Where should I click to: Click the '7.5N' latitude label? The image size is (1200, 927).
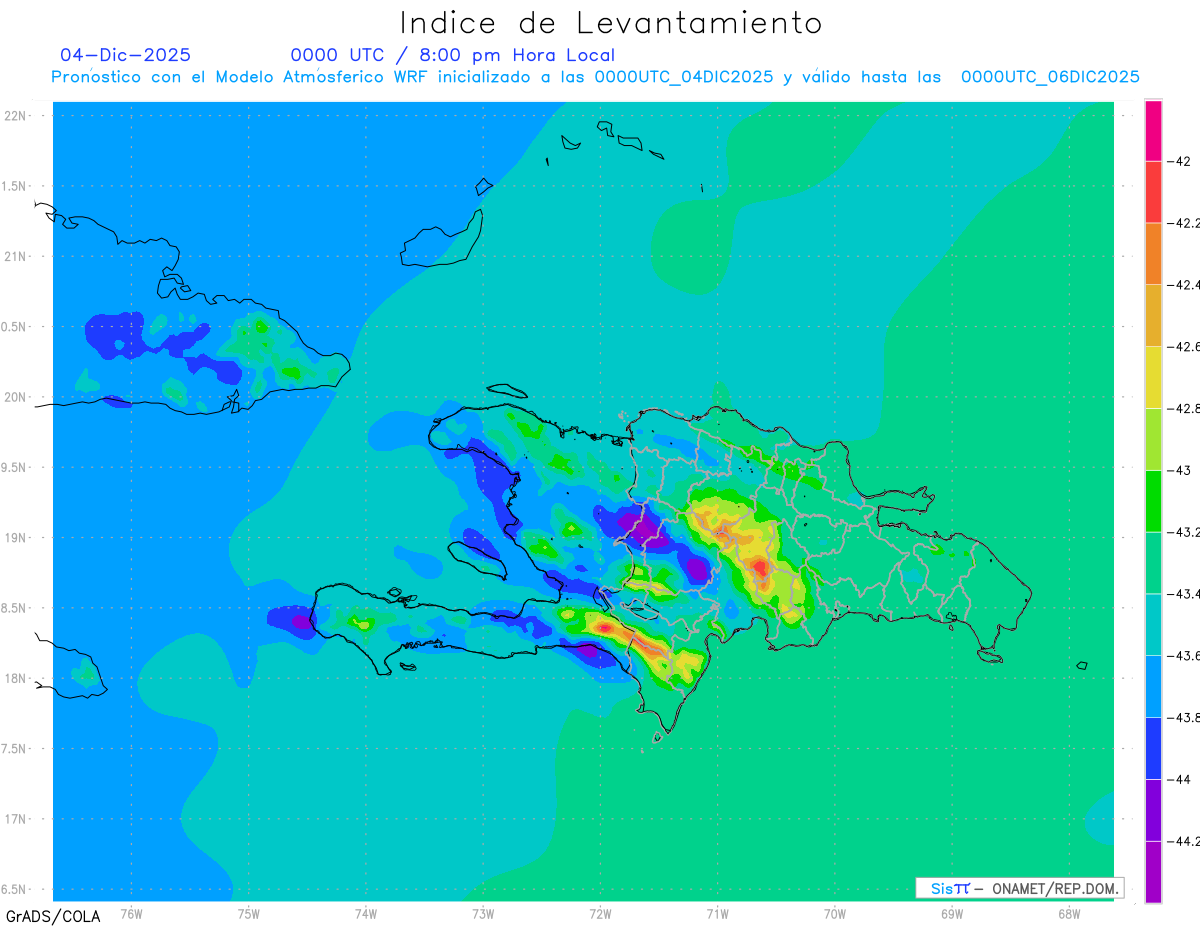tap(15, 748)
